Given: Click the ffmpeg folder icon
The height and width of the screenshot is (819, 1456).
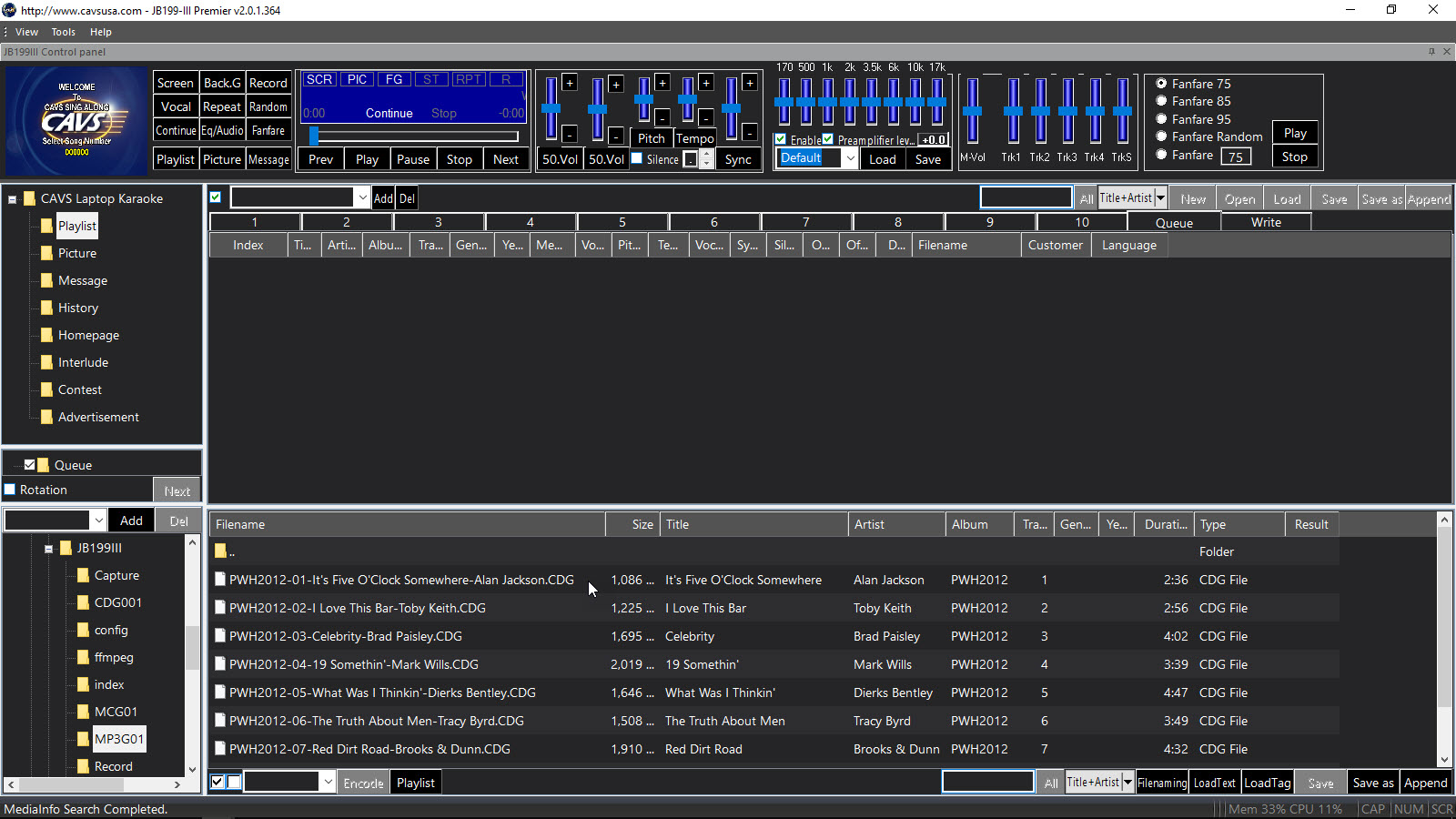Looking at the screenshot, I should coord(83,657).
